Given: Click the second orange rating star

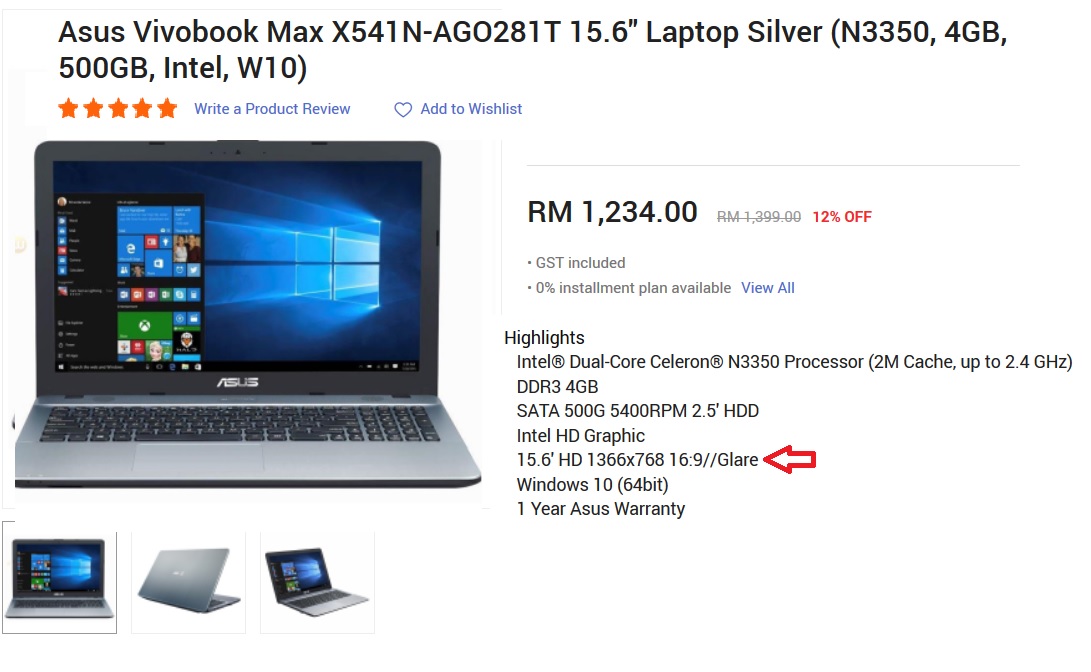Looking at the screenshot, I should point(93,109).
